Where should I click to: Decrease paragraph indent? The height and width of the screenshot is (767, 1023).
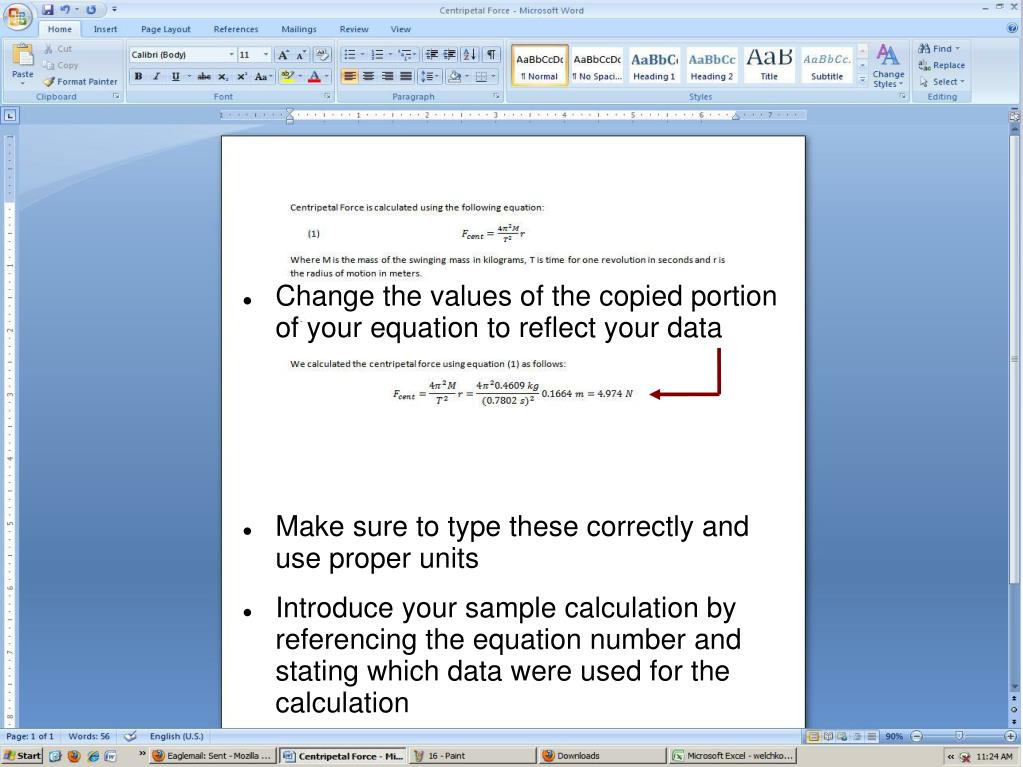coord(431,55)
